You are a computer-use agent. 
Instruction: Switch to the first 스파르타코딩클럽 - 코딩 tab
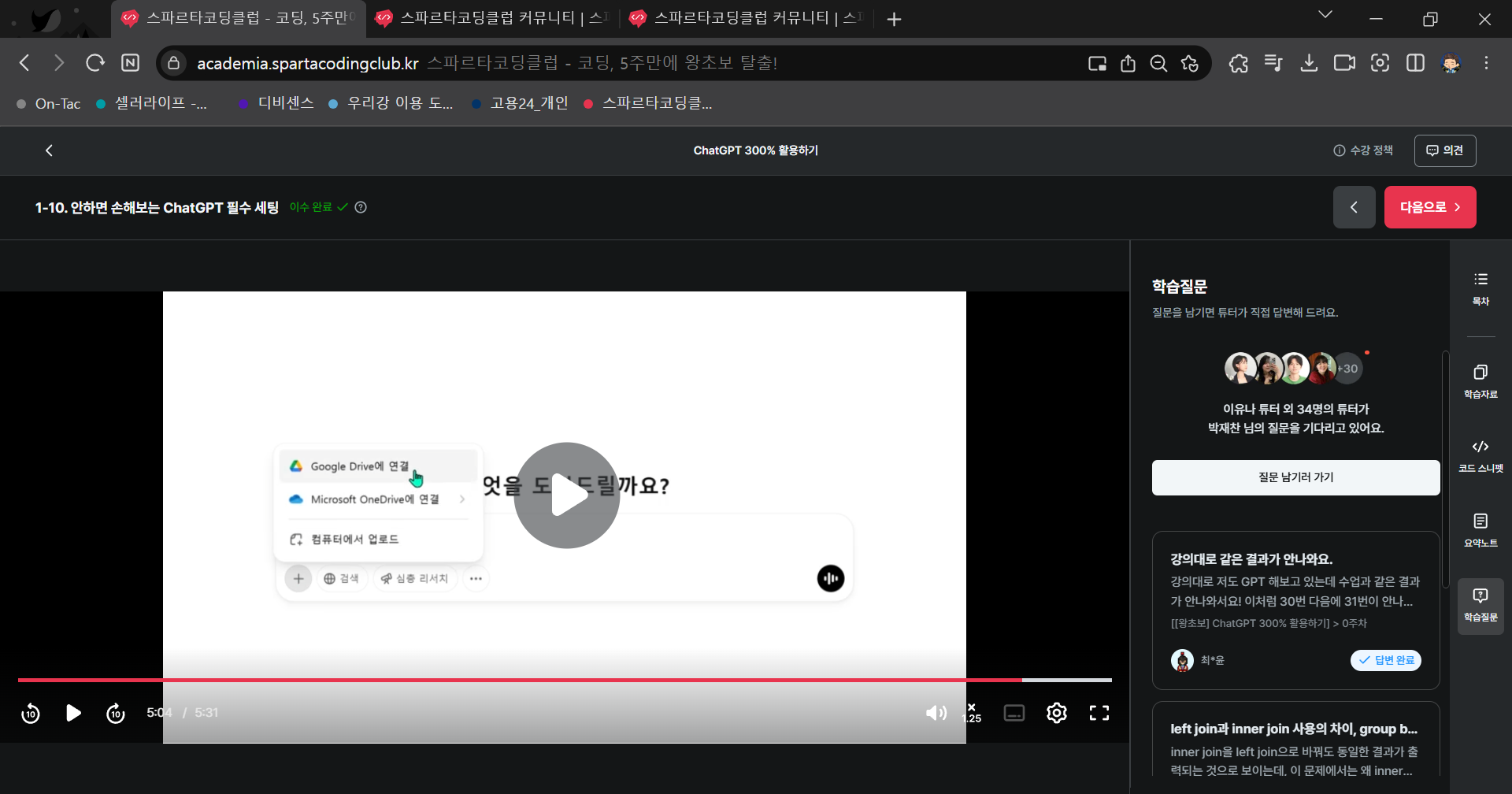point(239,18)
